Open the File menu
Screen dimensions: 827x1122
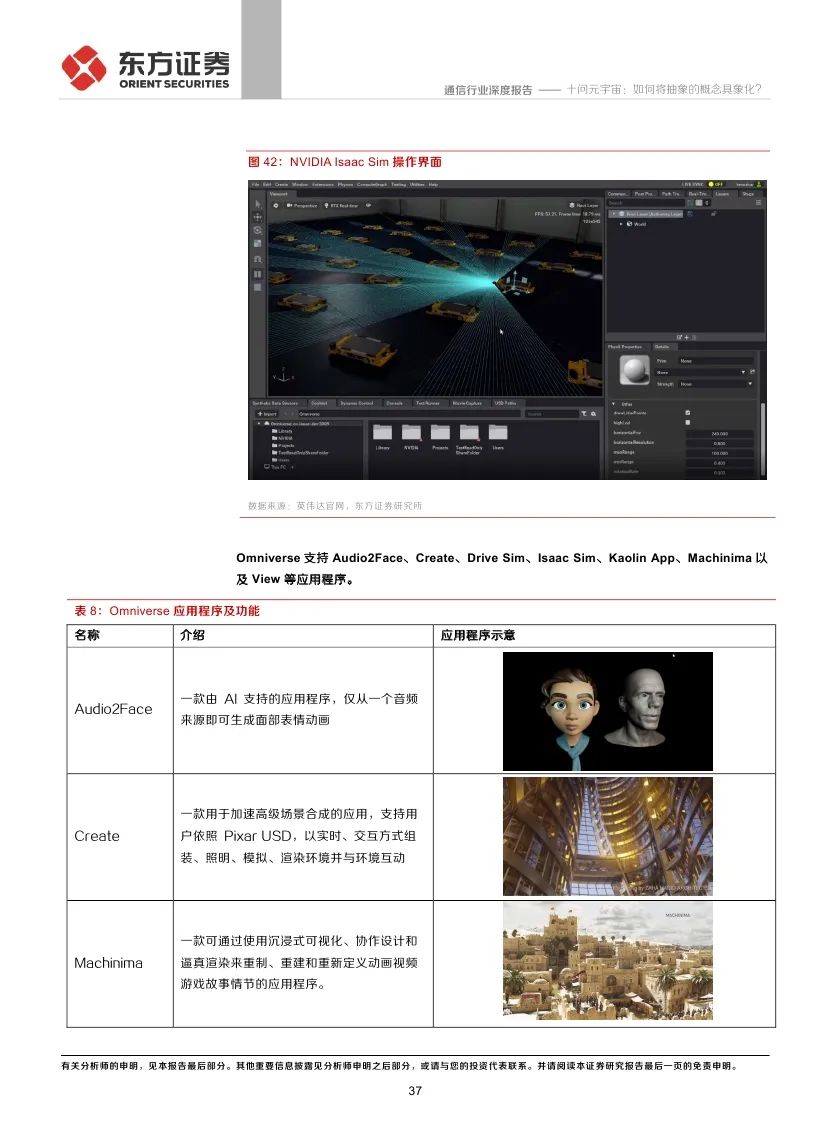[255, 185]
